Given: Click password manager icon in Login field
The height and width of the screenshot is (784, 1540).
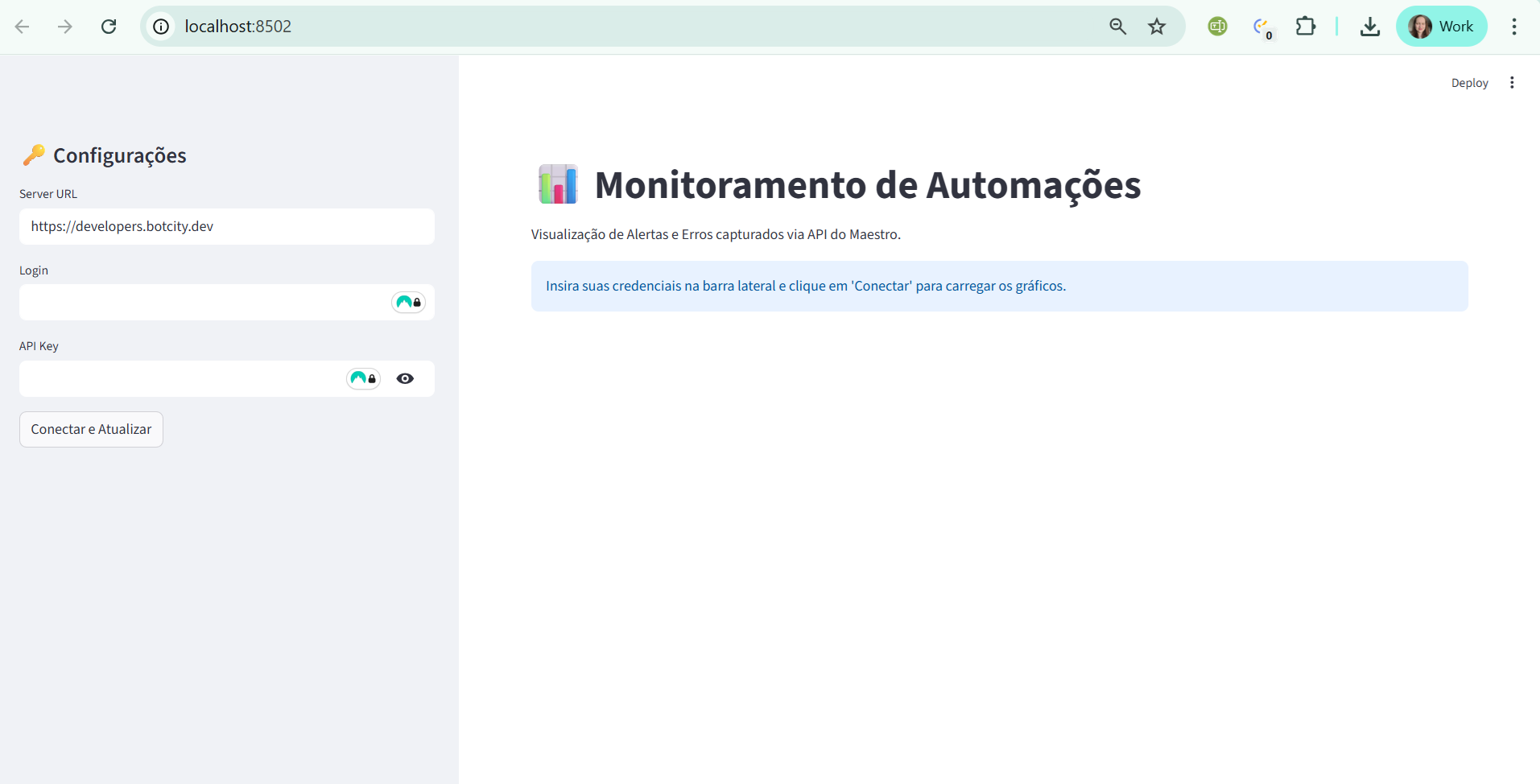Looking at the screenshot, I should pos(408,302).
